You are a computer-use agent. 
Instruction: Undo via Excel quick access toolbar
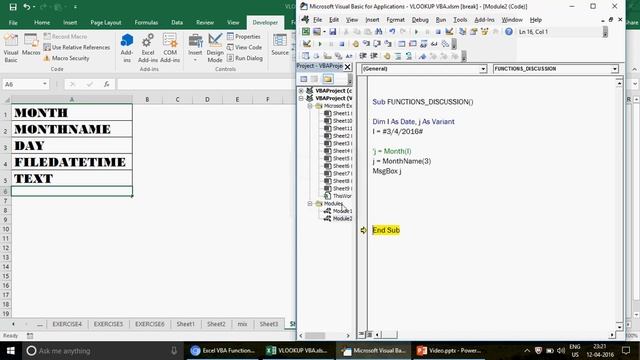click(27, 7)
